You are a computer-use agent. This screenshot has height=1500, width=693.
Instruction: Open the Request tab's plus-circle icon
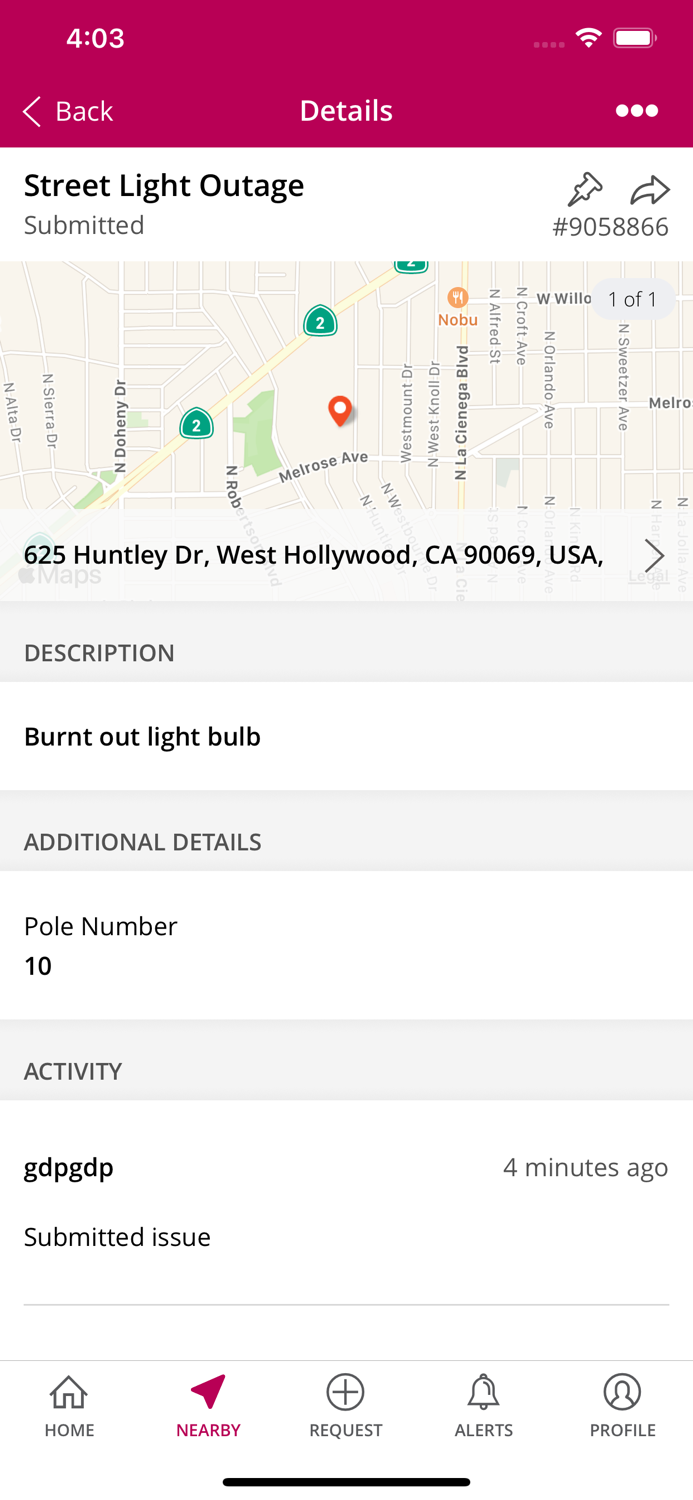(x=345, y=1392)
